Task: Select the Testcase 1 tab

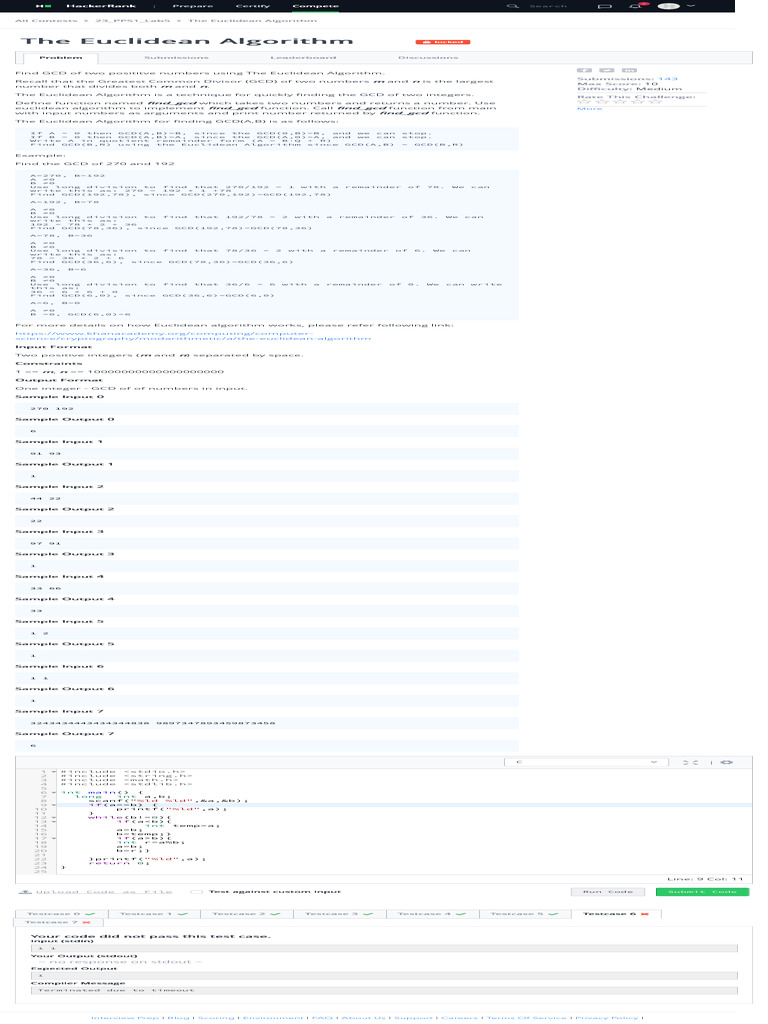Action: (154, 914)
